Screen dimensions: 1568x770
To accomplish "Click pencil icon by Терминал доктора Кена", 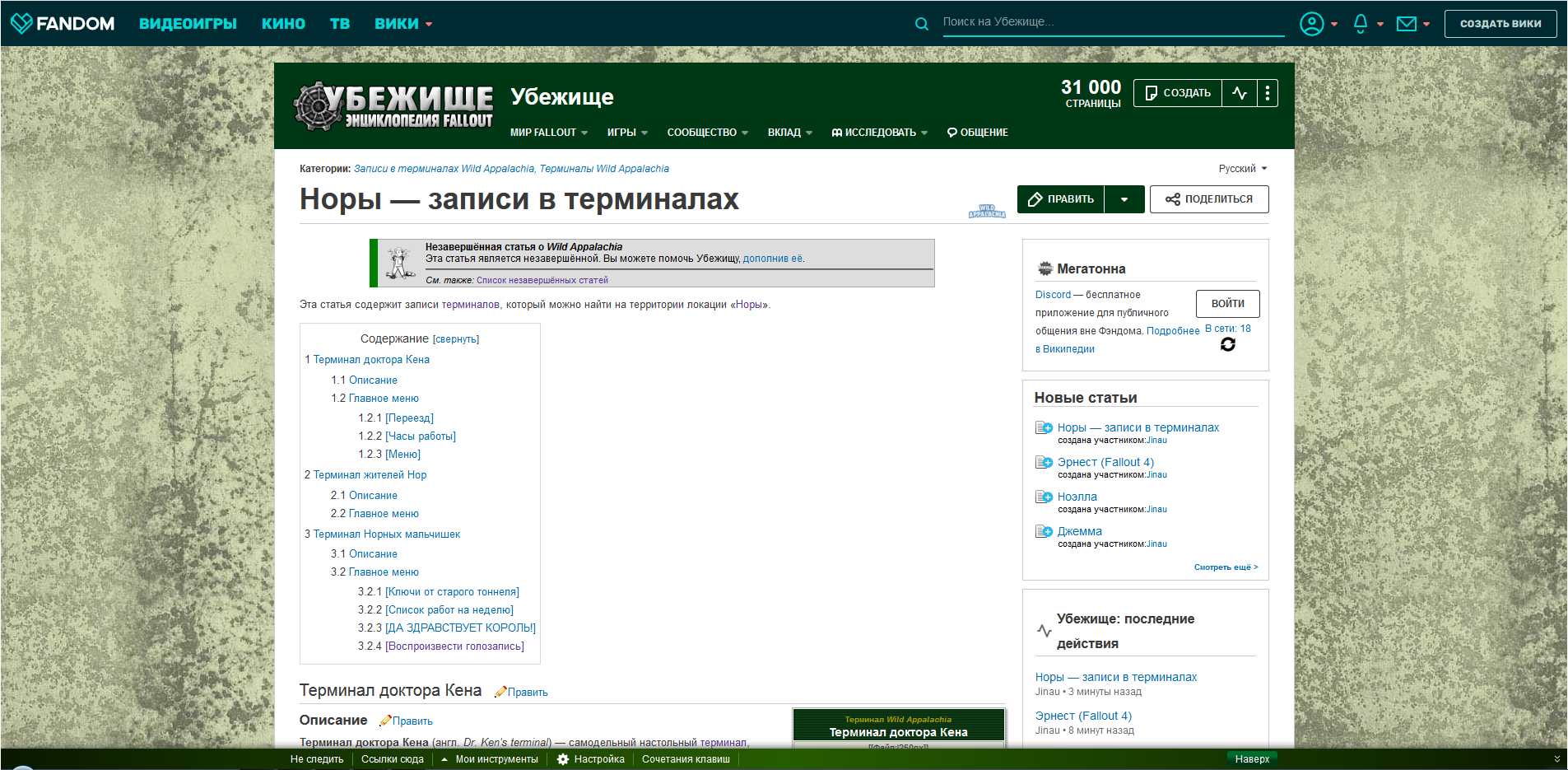I will (500, 692).
